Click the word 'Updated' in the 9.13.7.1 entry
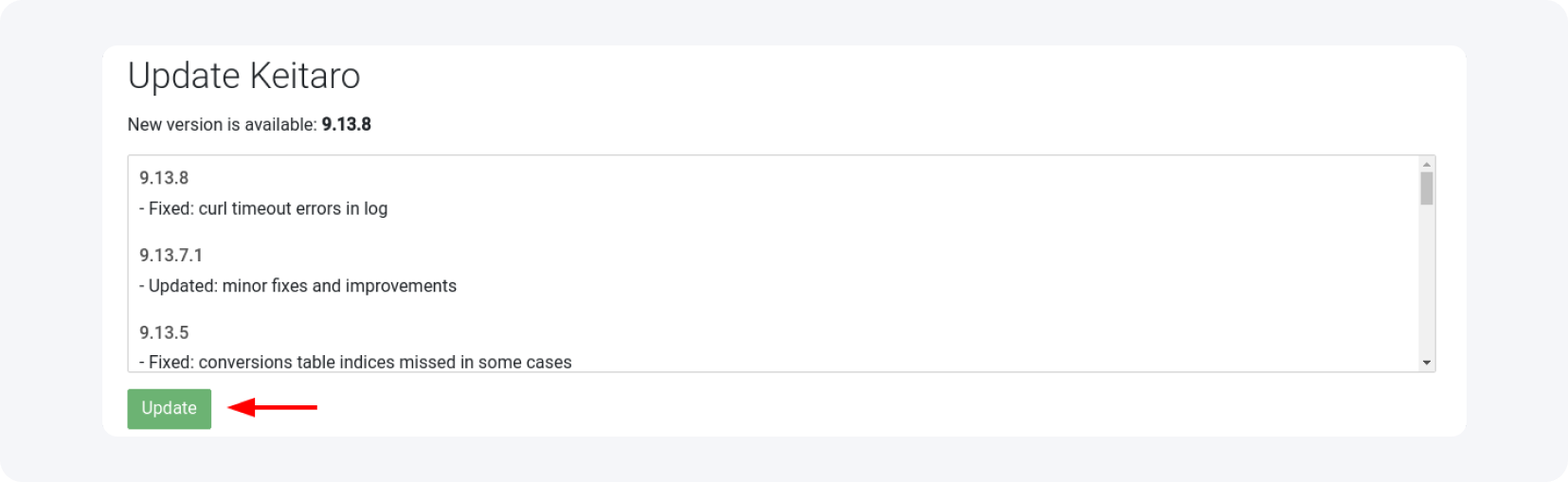The height and width of the screenshot is (482, 1568). [x=182, y=286]
